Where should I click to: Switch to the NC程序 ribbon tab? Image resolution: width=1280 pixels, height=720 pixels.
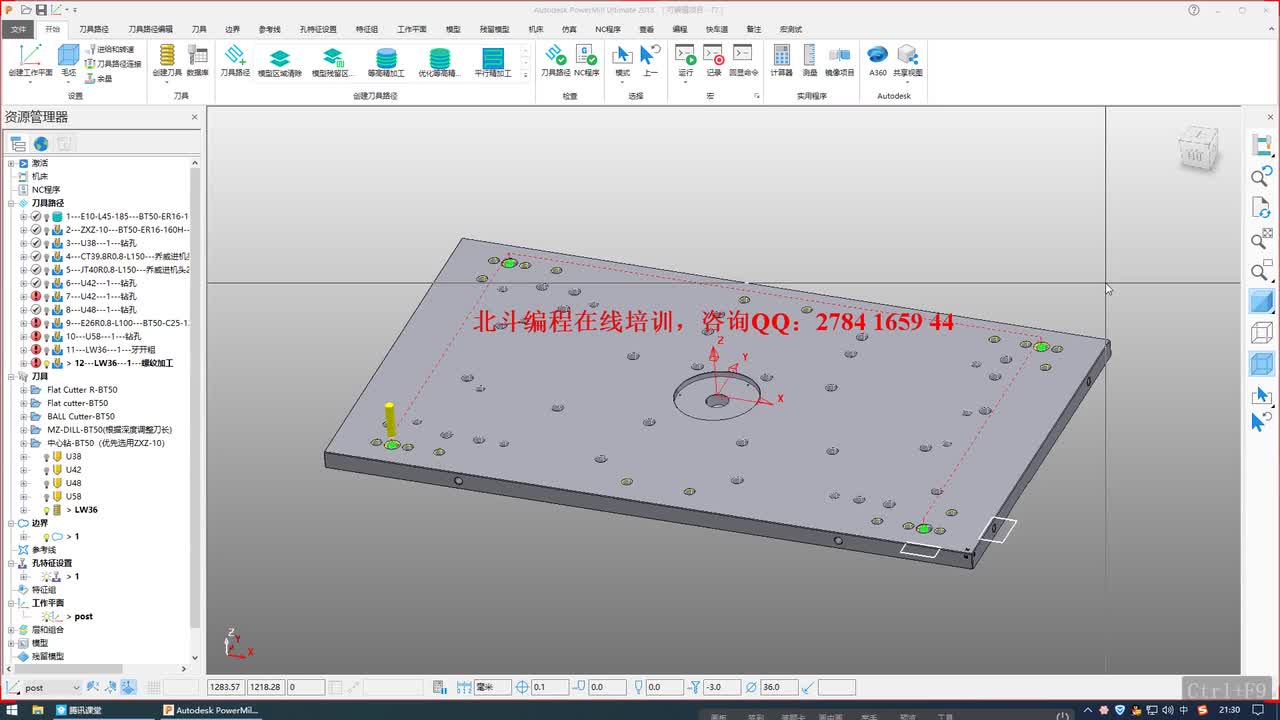pyautogui.click(x=608, y=30)
